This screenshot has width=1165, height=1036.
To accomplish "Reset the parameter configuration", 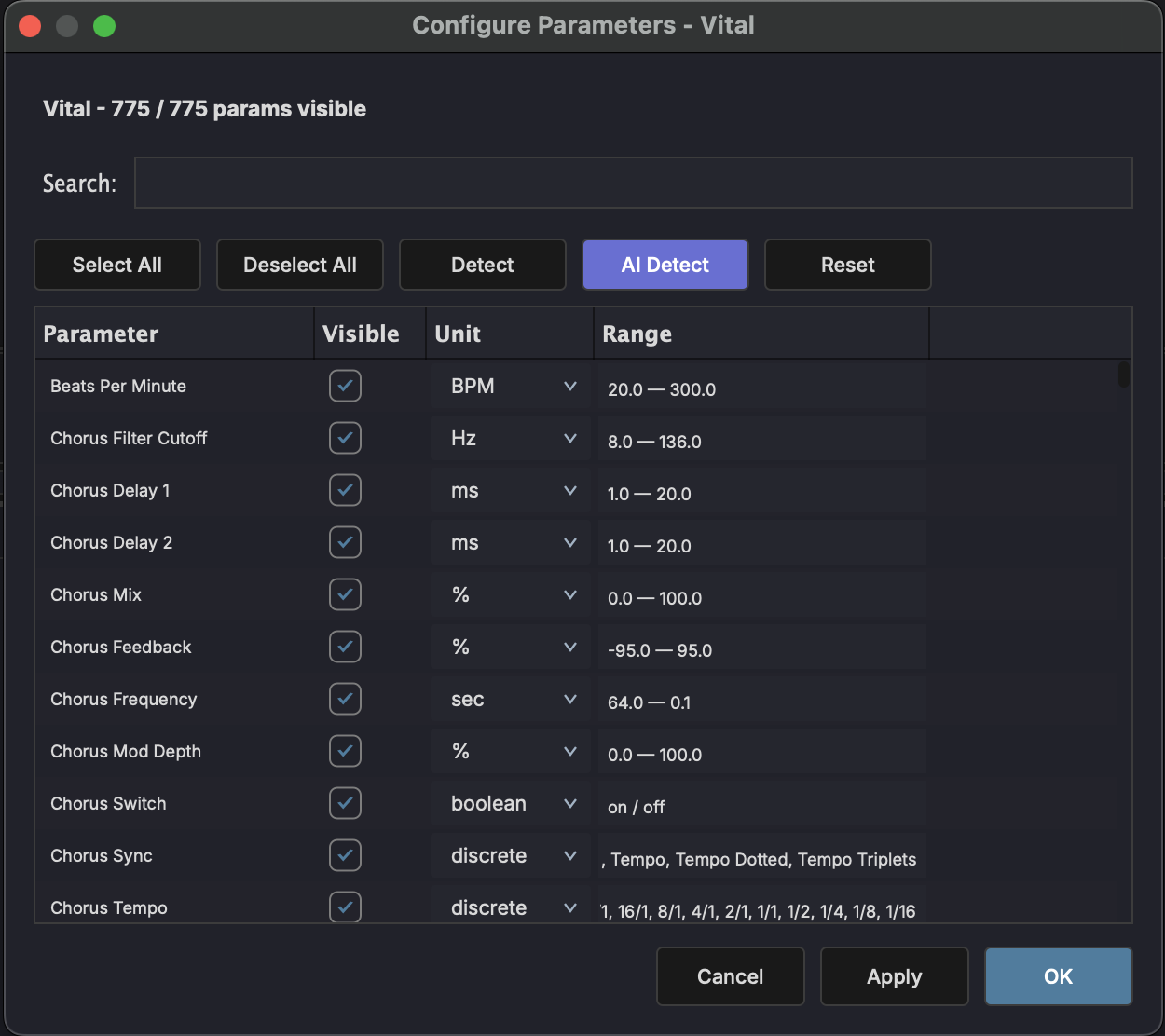I will 847,265.
